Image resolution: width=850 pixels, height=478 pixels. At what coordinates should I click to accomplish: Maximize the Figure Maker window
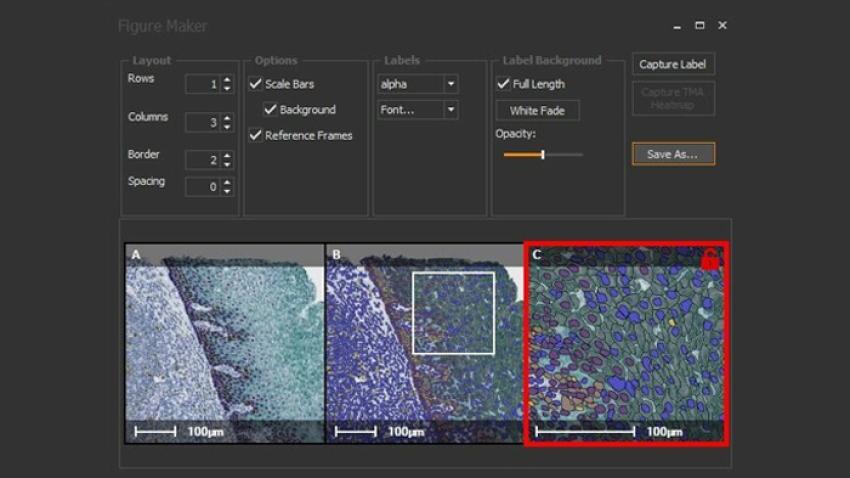click(699, 26)
